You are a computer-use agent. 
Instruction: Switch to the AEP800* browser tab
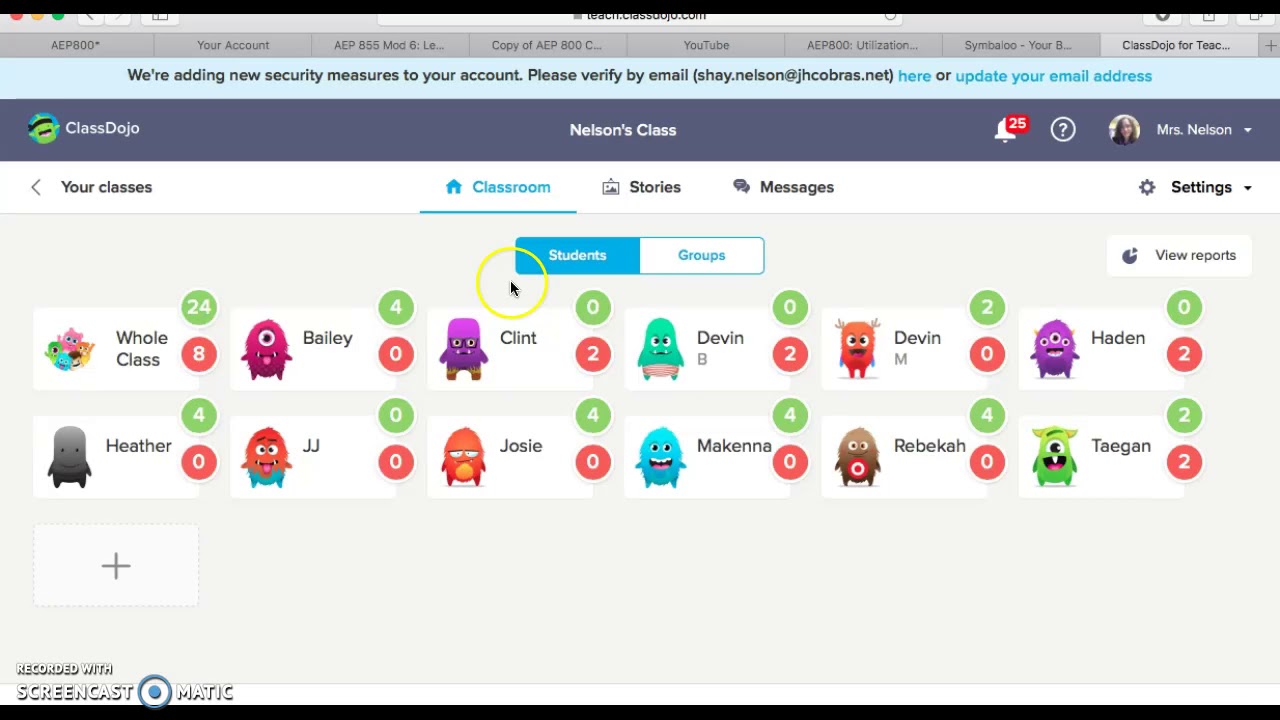tap(76, 45)
